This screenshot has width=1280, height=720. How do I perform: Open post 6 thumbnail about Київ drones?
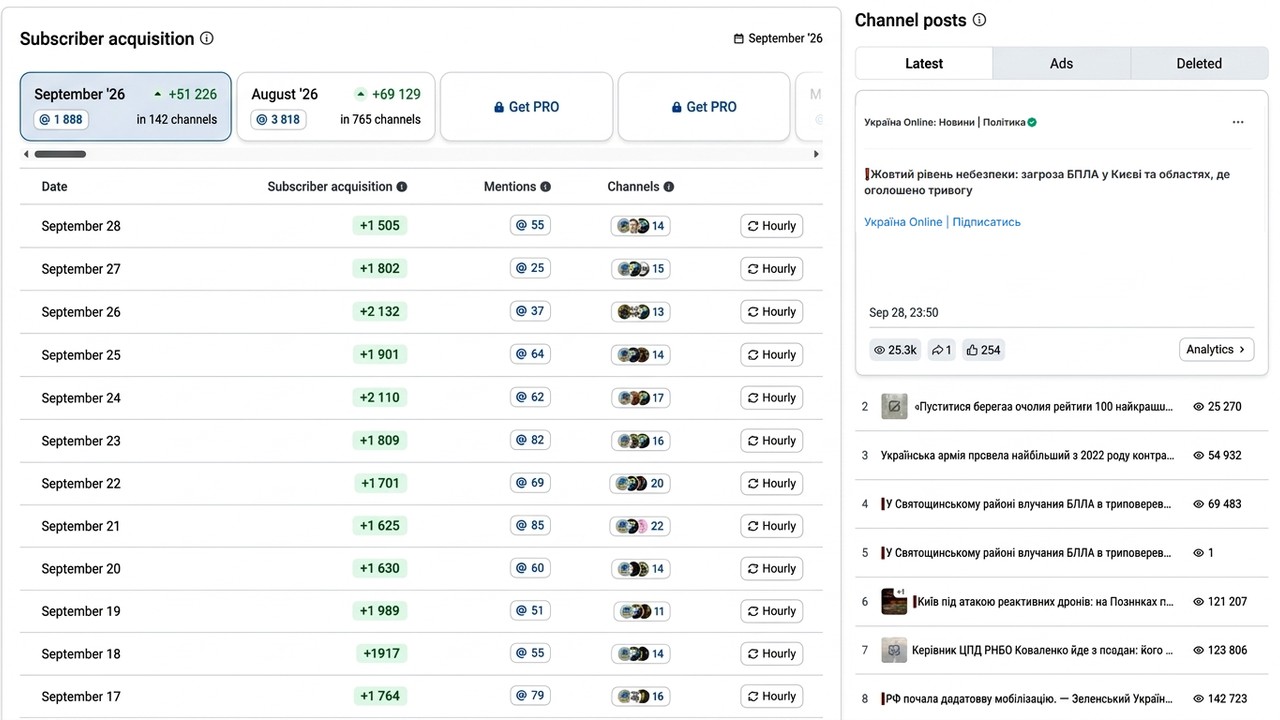pos(894,602)
